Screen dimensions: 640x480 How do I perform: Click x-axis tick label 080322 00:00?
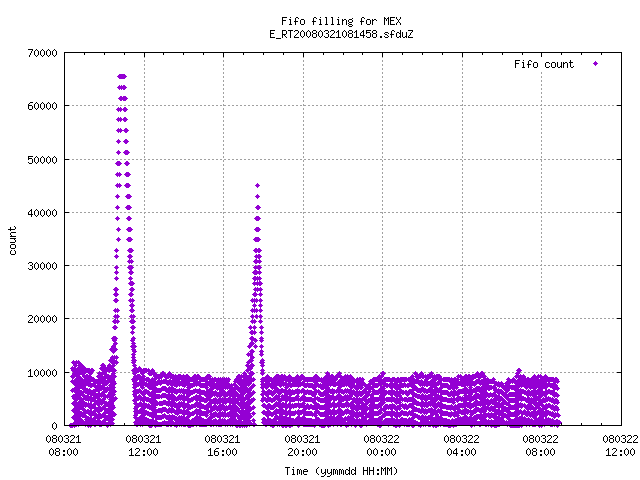[382, 446]
